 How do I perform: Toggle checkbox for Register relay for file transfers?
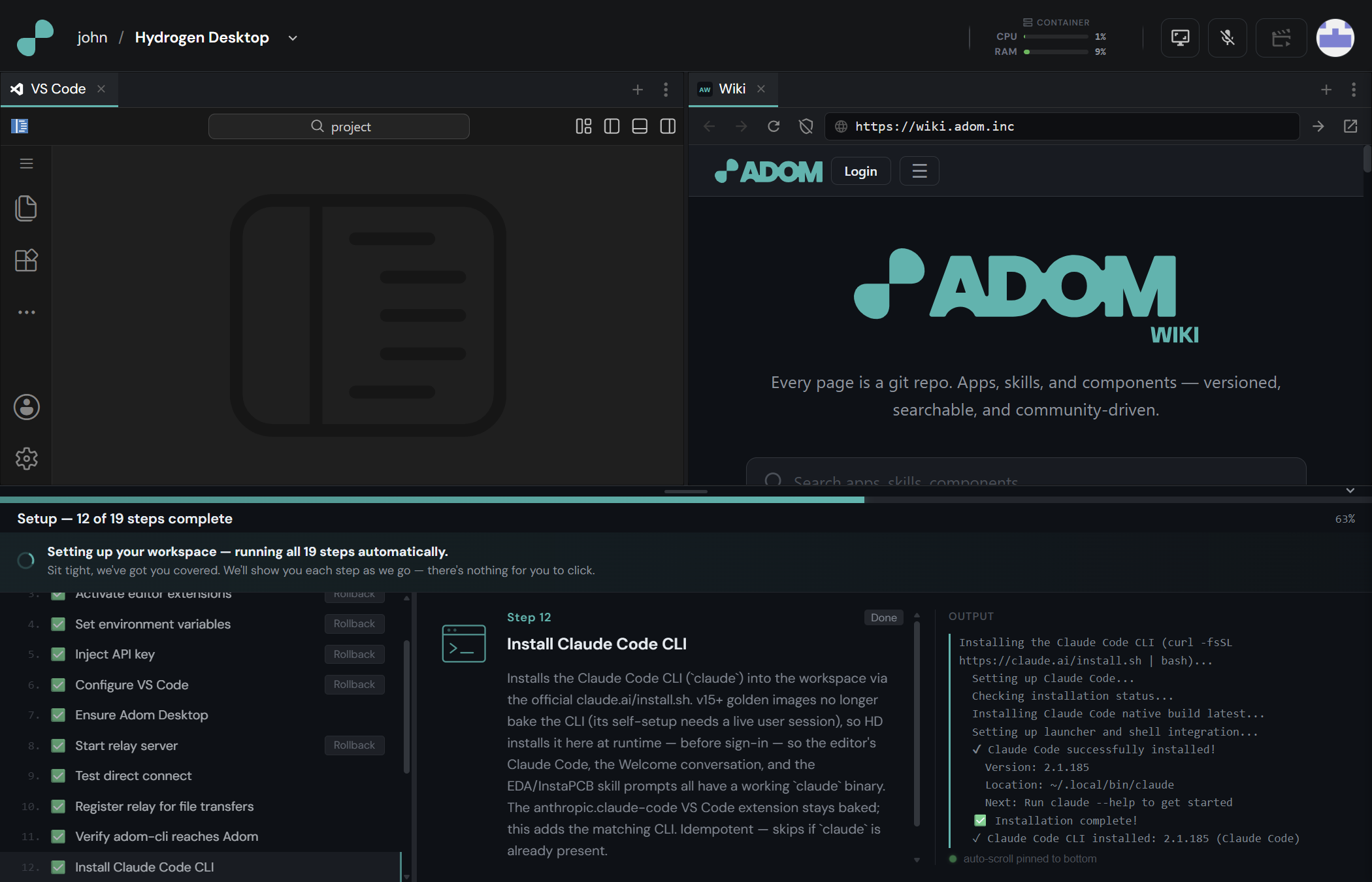(x=58, y=806)
